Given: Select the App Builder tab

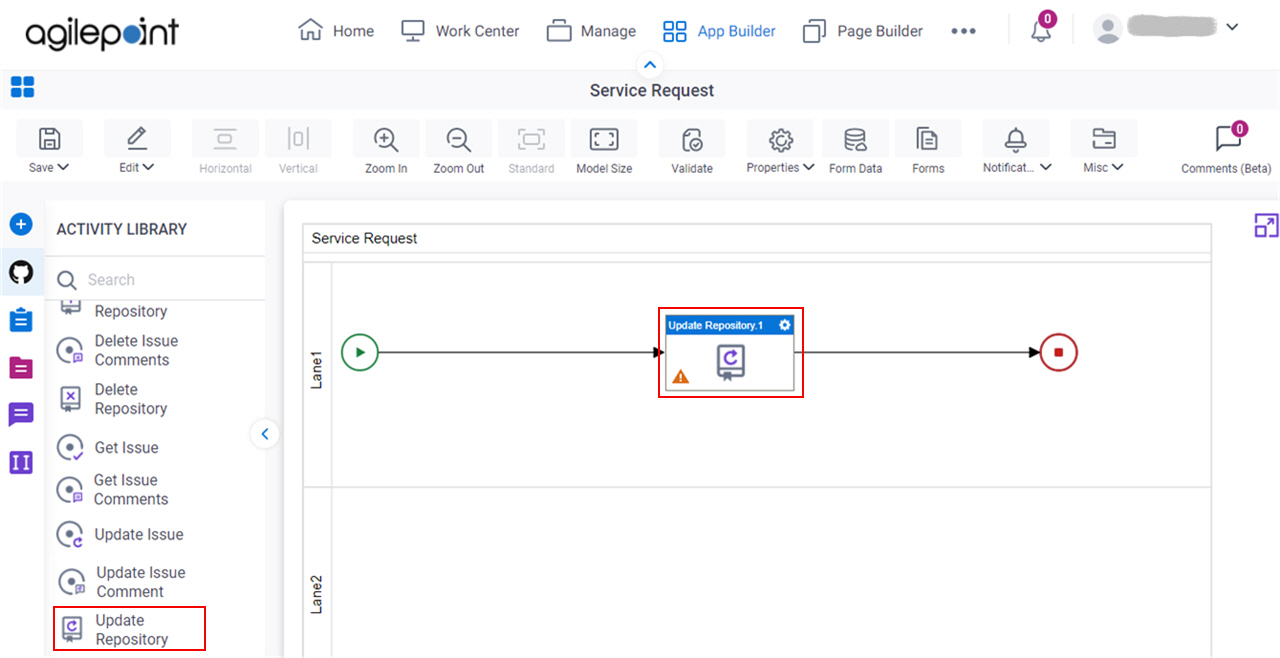Looking at the screenshot, I should 719,31.
